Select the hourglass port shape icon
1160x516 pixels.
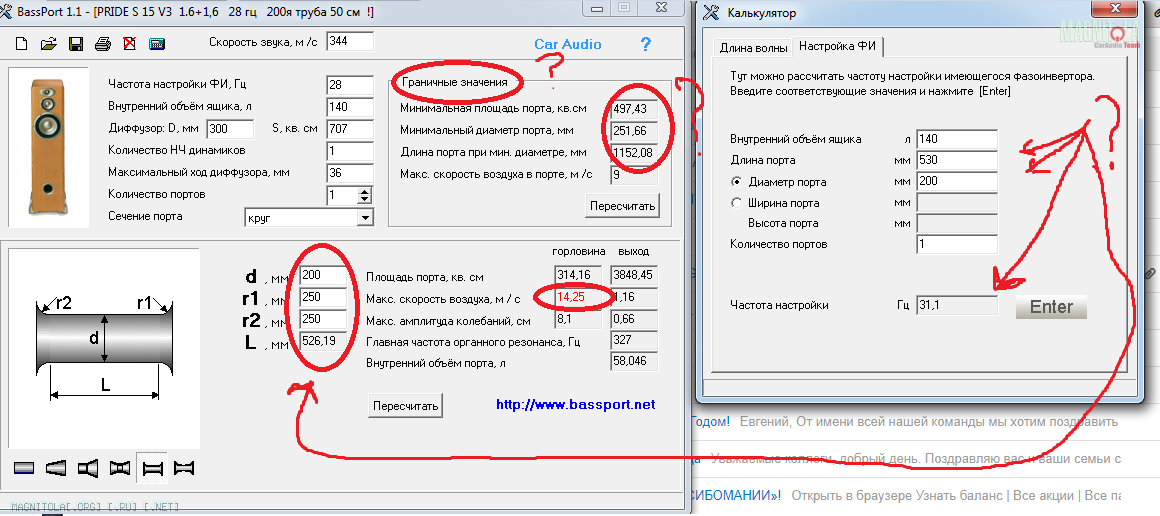point(184,468)
